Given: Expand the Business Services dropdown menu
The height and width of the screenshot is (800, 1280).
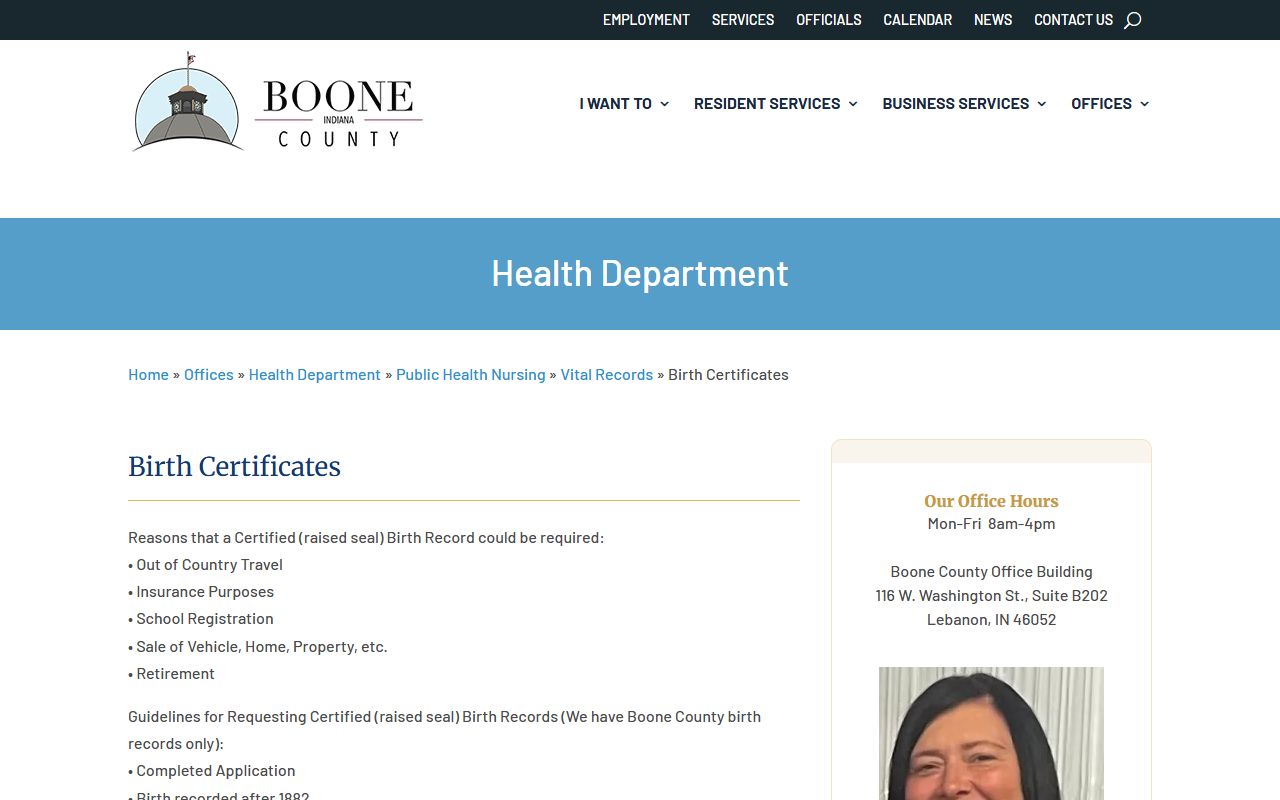Looking at the screenshot, I should pyautogui.click(x=964, y=103).
